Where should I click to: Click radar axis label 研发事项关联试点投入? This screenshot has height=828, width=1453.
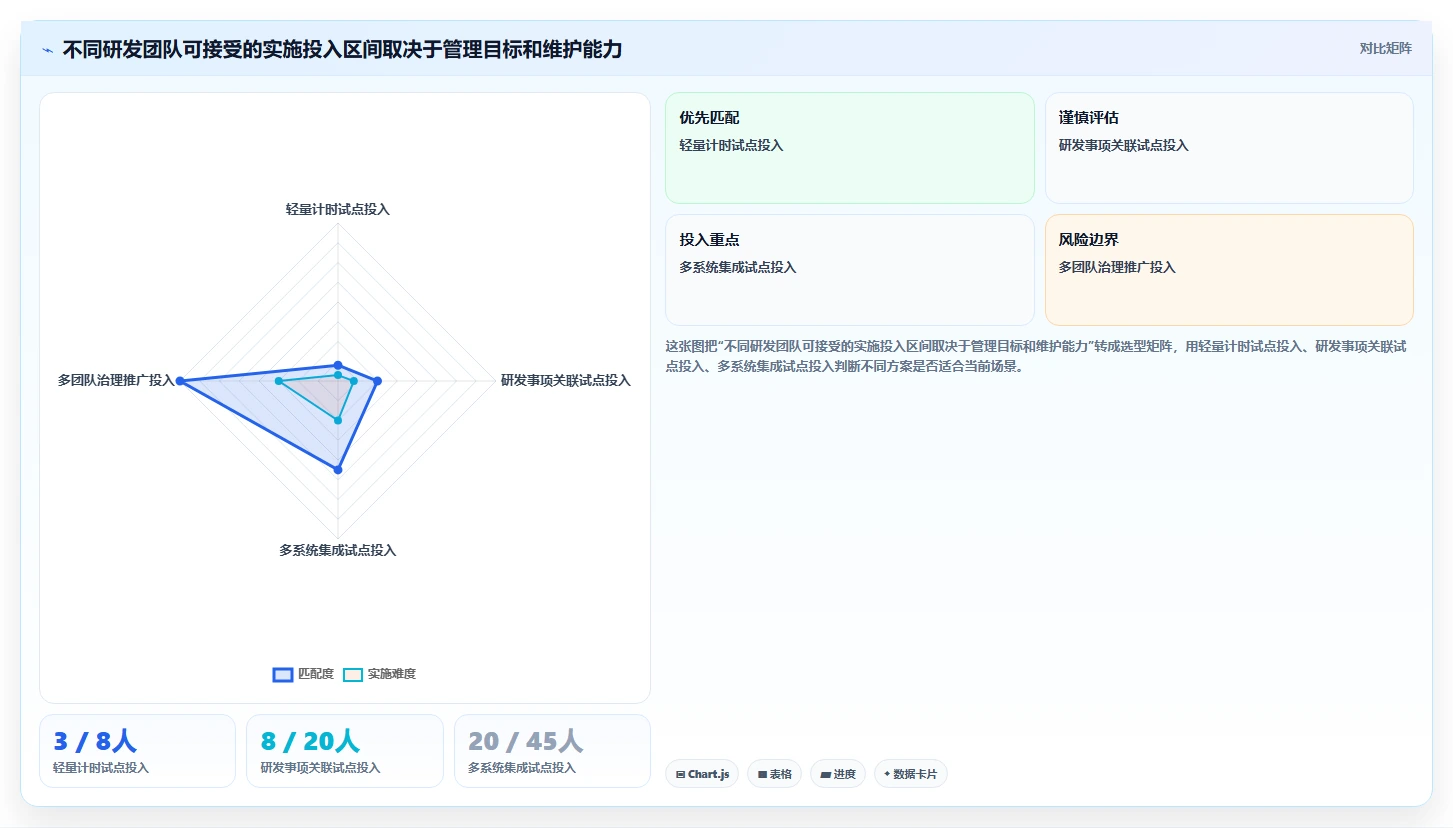pos(566,380)
